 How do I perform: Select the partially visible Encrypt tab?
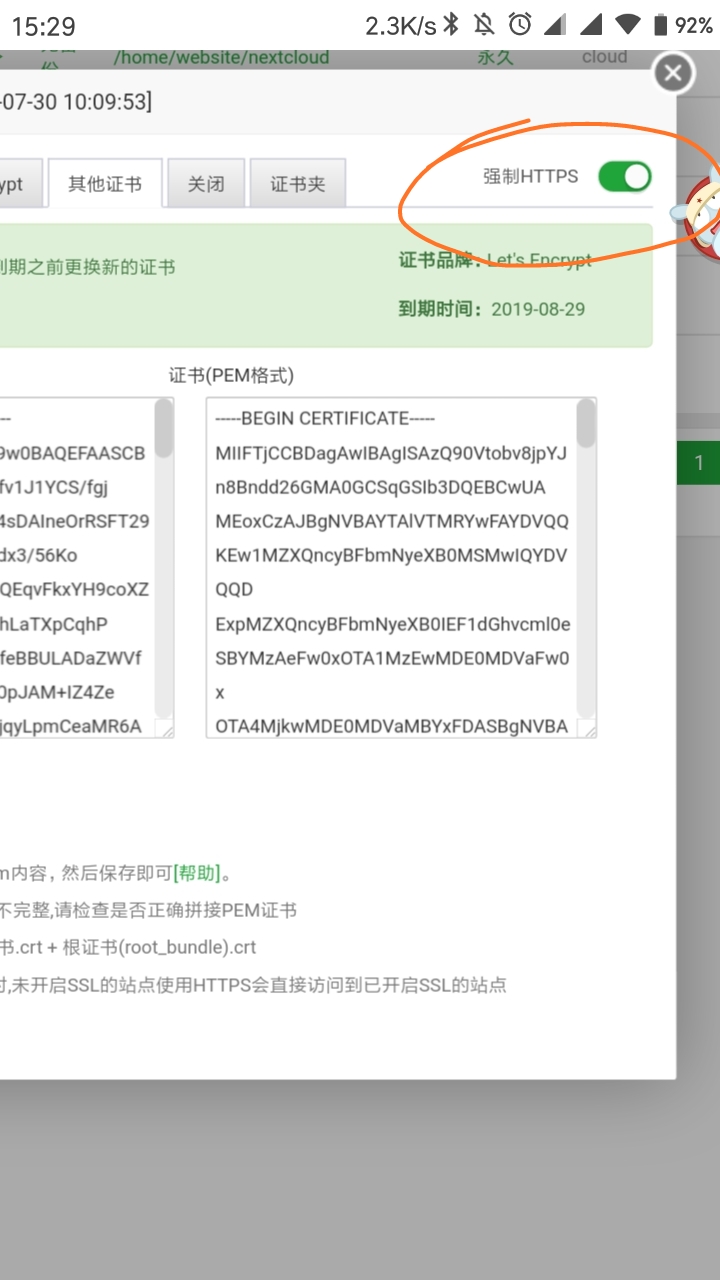tap(20, 184)
